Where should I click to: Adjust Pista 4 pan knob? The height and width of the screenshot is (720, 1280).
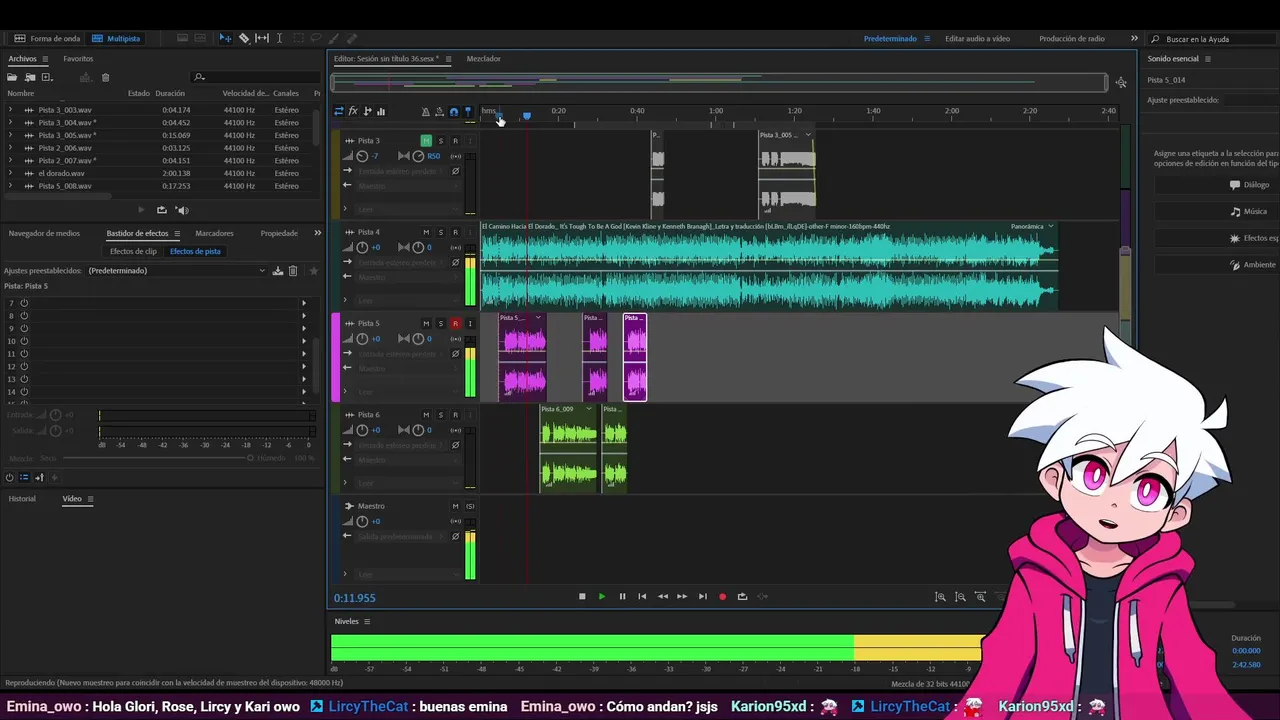418,247
